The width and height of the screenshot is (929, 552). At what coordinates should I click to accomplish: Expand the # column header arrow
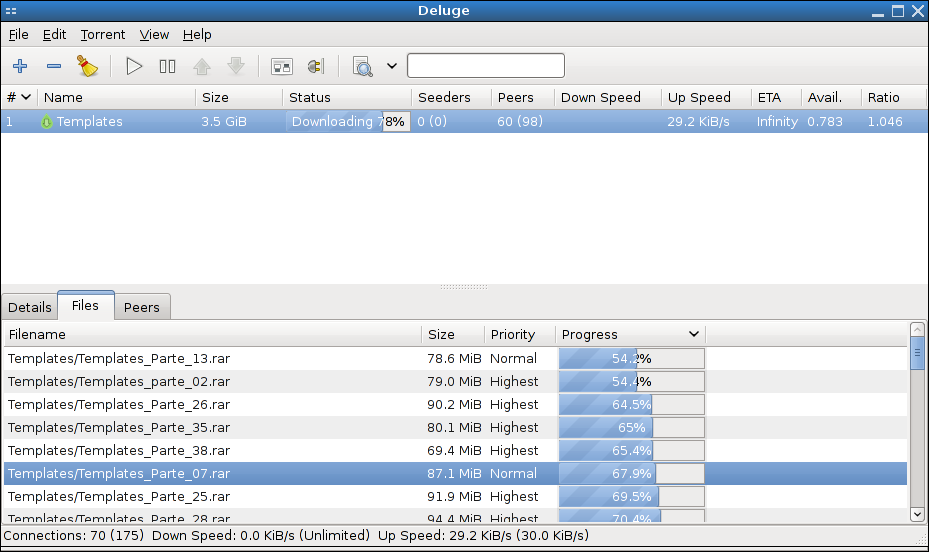26,97
